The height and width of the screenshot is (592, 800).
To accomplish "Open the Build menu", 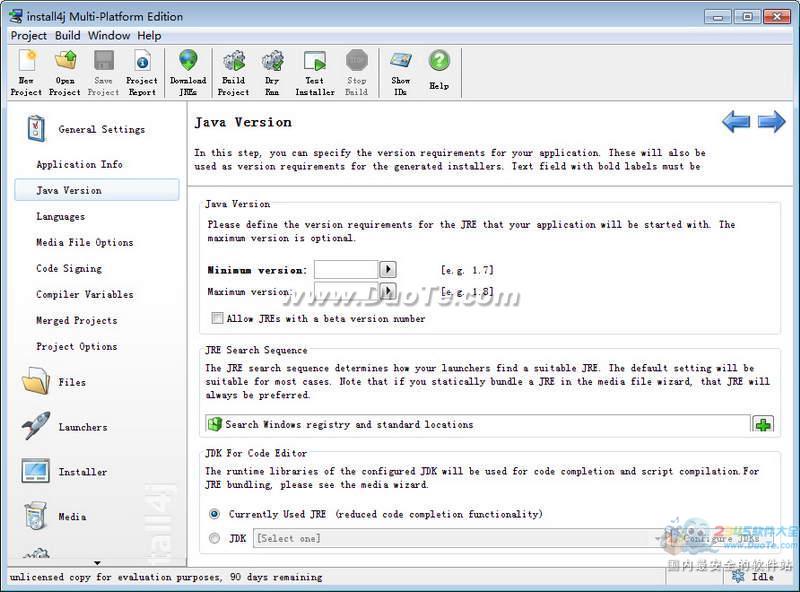I will tap(68, 36).
